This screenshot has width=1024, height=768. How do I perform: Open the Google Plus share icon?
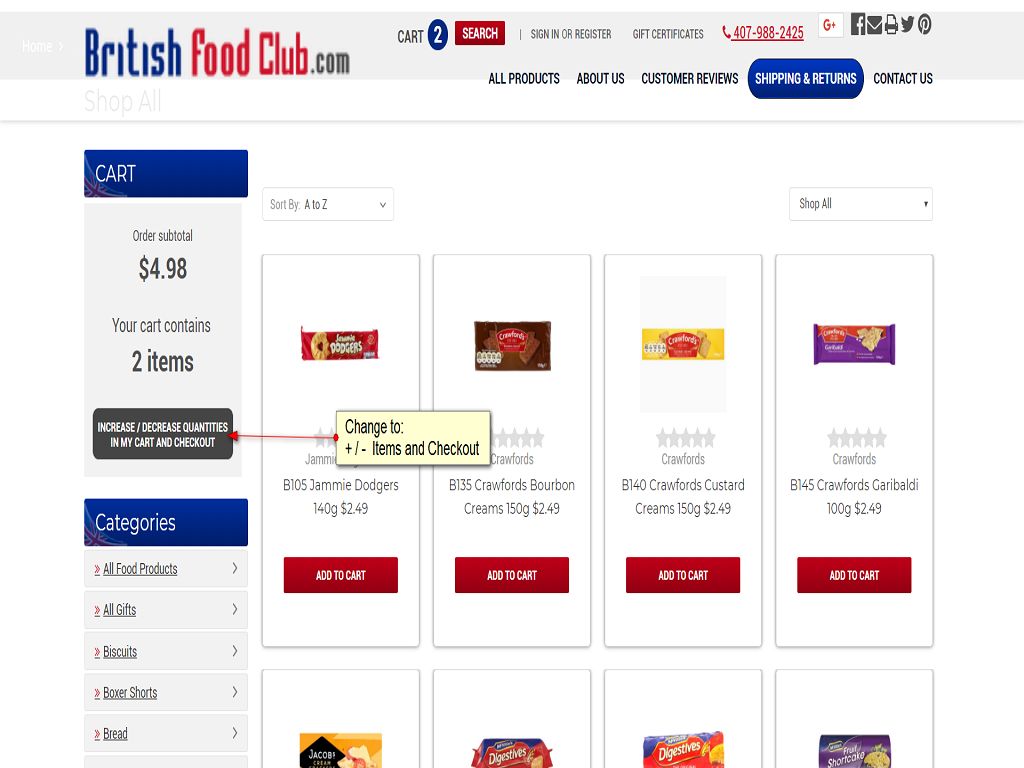tap(830, 25)
